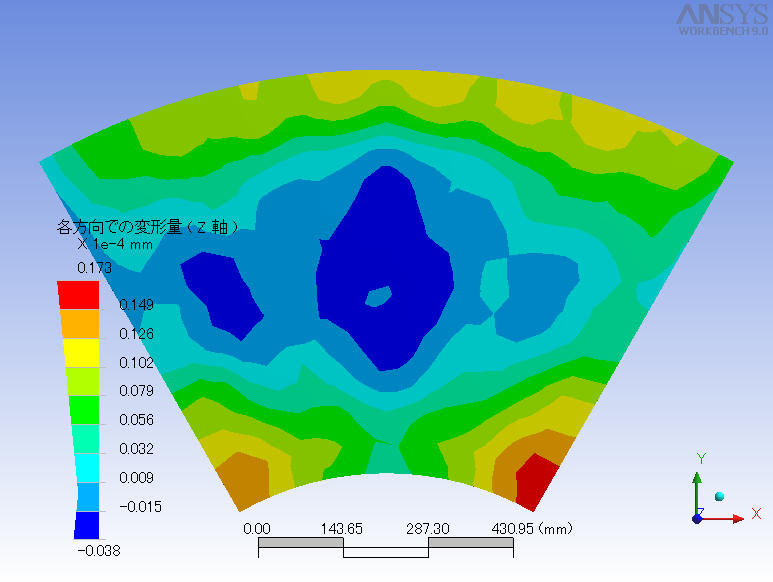Click the red maximum deformation region

[536, 482]
